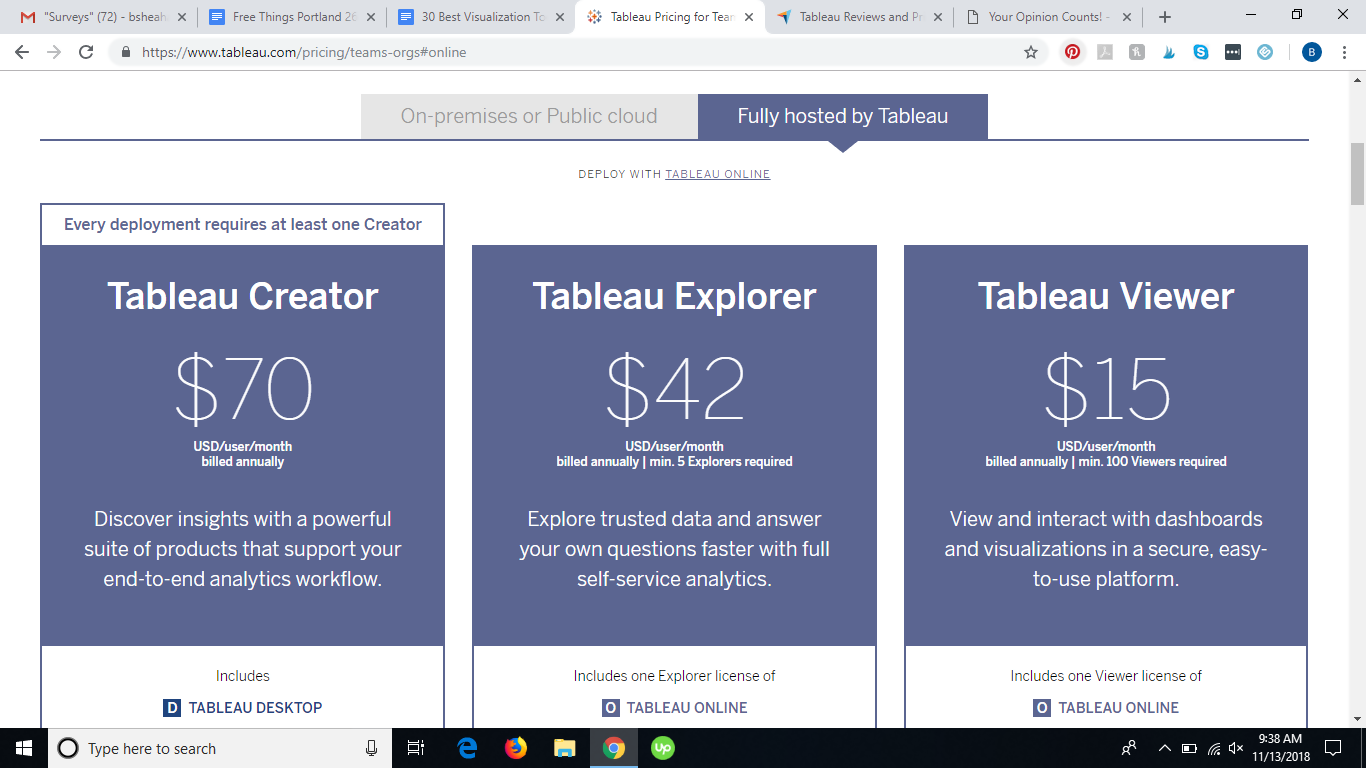
Task: Open the Skype extension
Action: pos(1201,52)
